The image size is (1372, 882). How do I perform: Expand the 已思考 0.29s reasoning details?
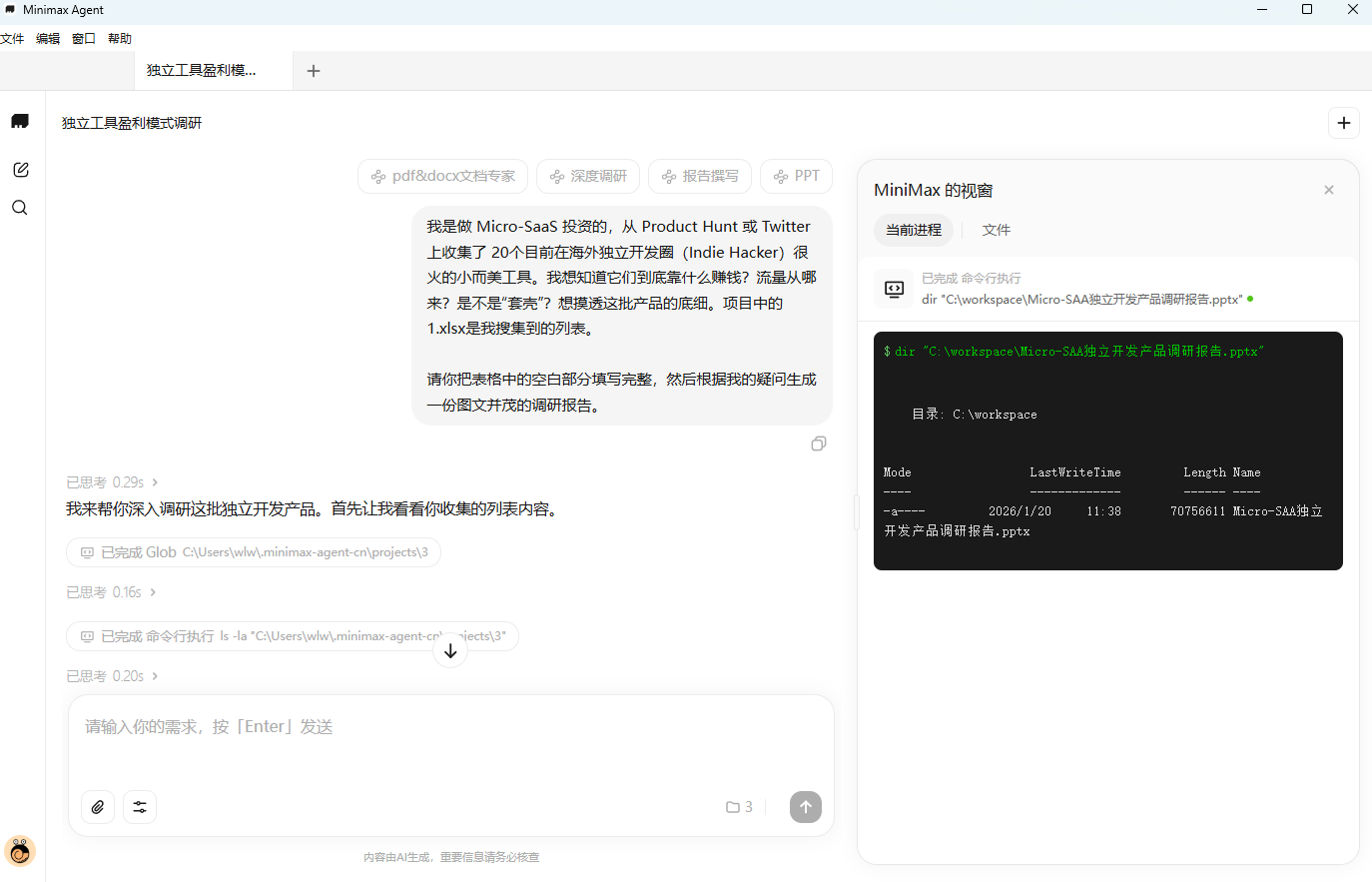click(x=112, y=481)
